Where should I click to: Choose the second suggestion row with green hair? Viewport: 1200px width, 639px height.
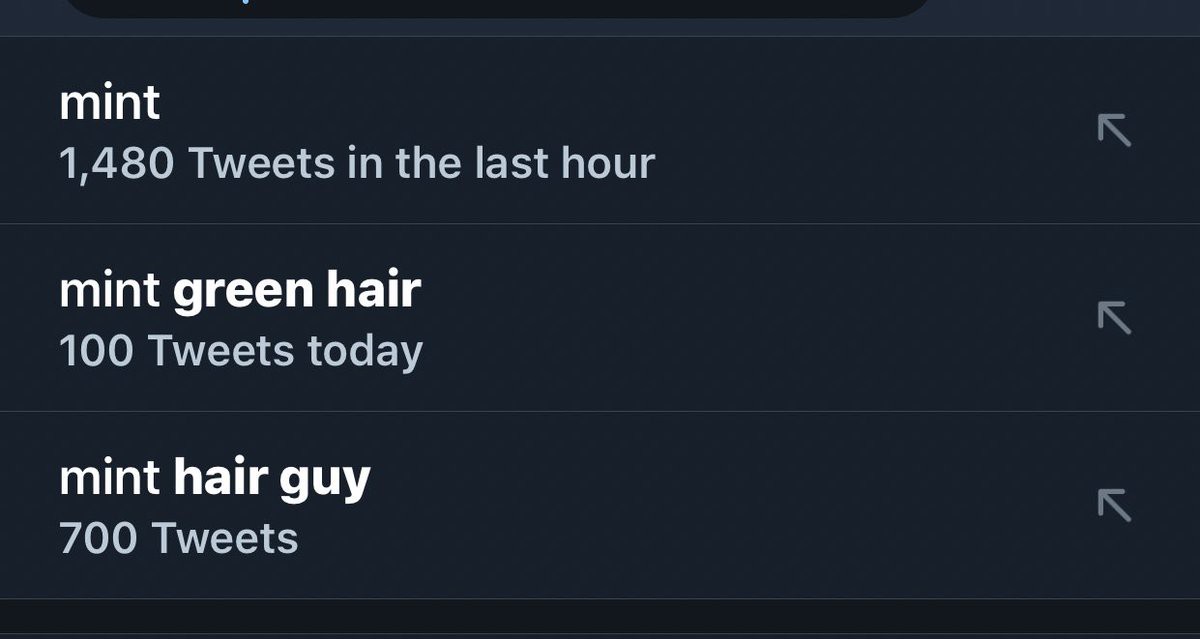pyautogui.click(x=600, y=318)
